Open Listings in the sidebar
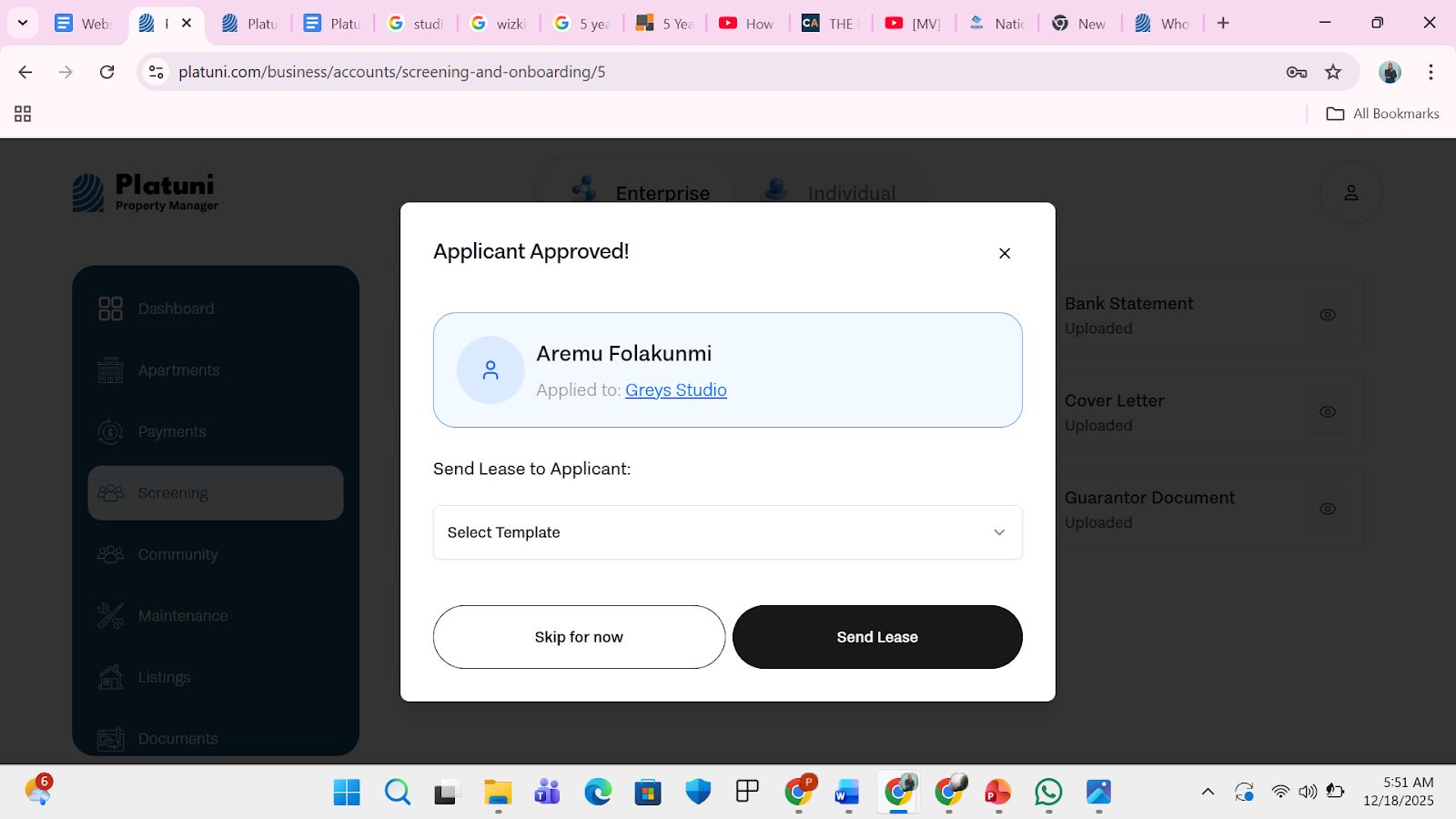The height and width of the screenshot is (819, 1456). pyautogui.click(x=216, y=677)
